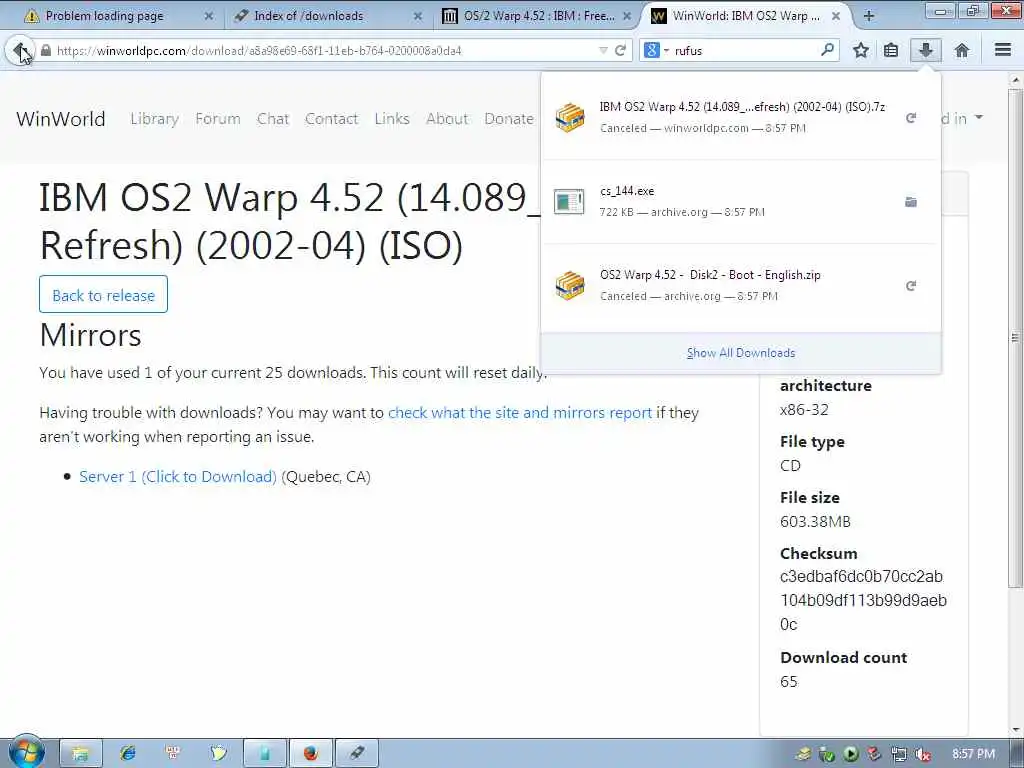Image resolution: width=1024 pixels, height=768 pixels.
Task: Open the About nav link
Action: coord(447,119)
